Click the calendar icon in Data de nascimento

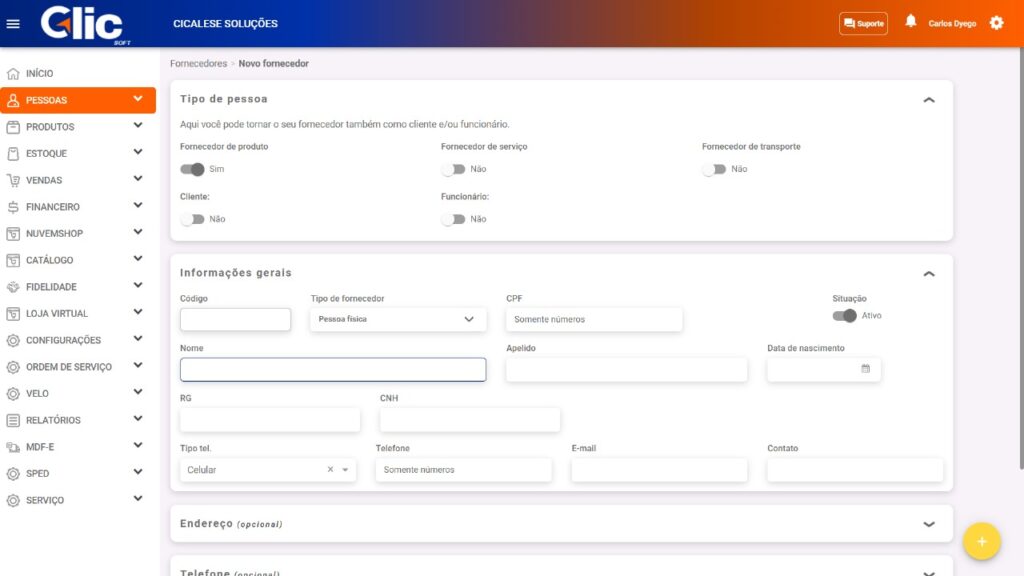coord(865,369)
